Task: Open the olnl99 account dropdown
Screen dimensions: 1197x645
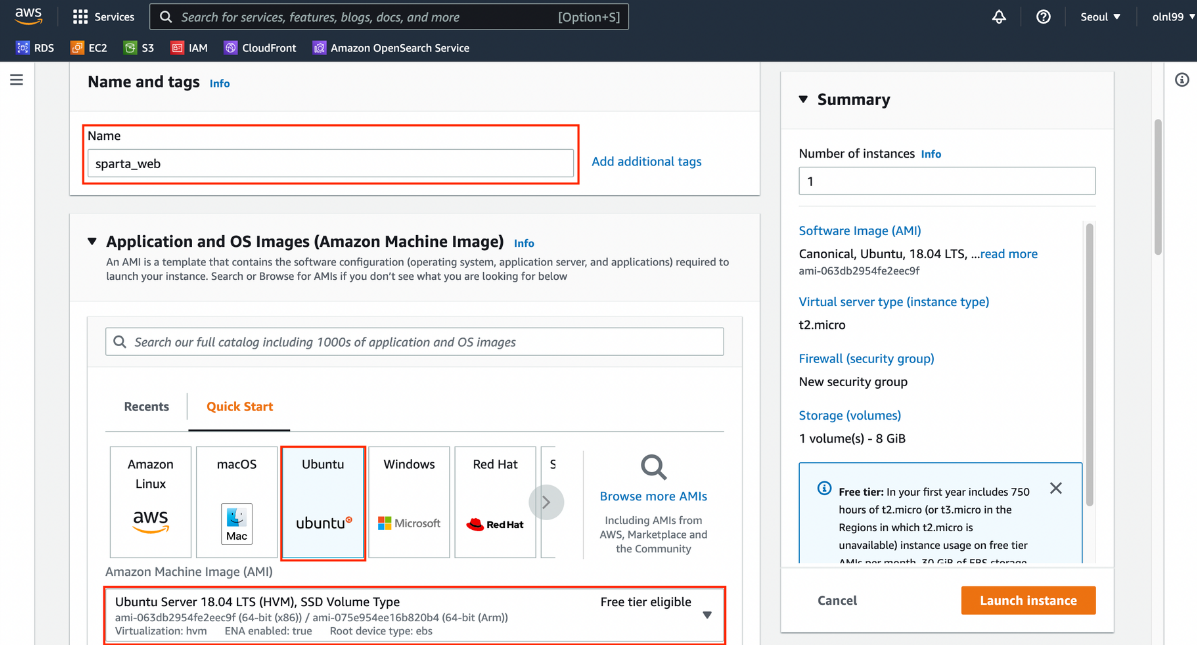Action: click(x=1173, y=17)
